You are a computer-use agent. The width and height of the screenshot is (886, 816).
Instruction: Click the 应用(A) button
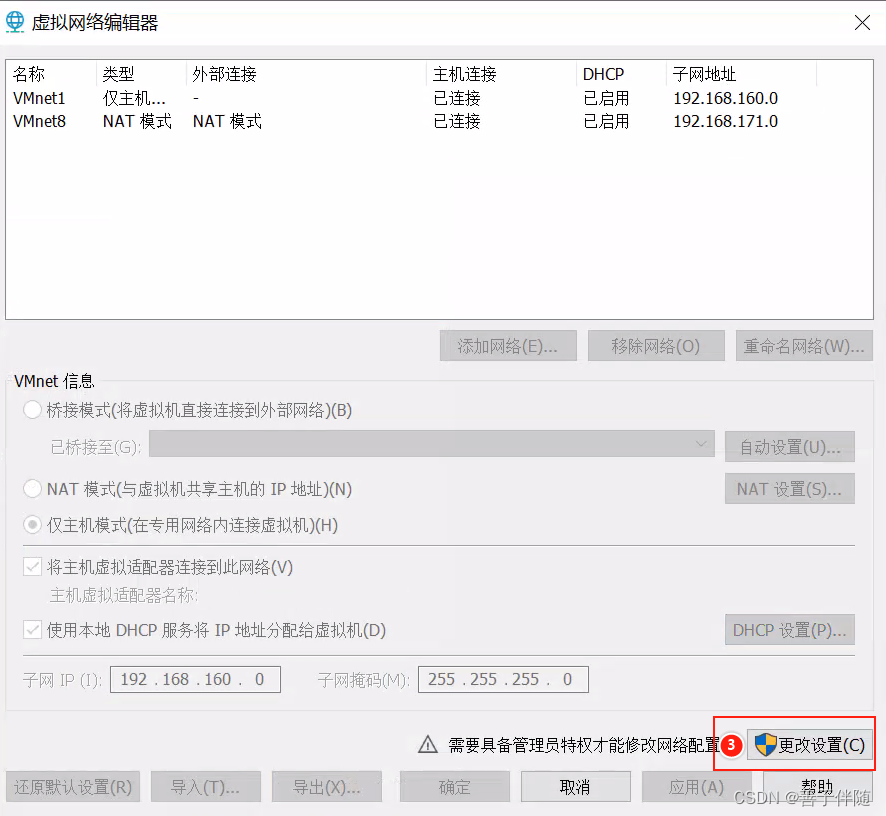(697, 787)
